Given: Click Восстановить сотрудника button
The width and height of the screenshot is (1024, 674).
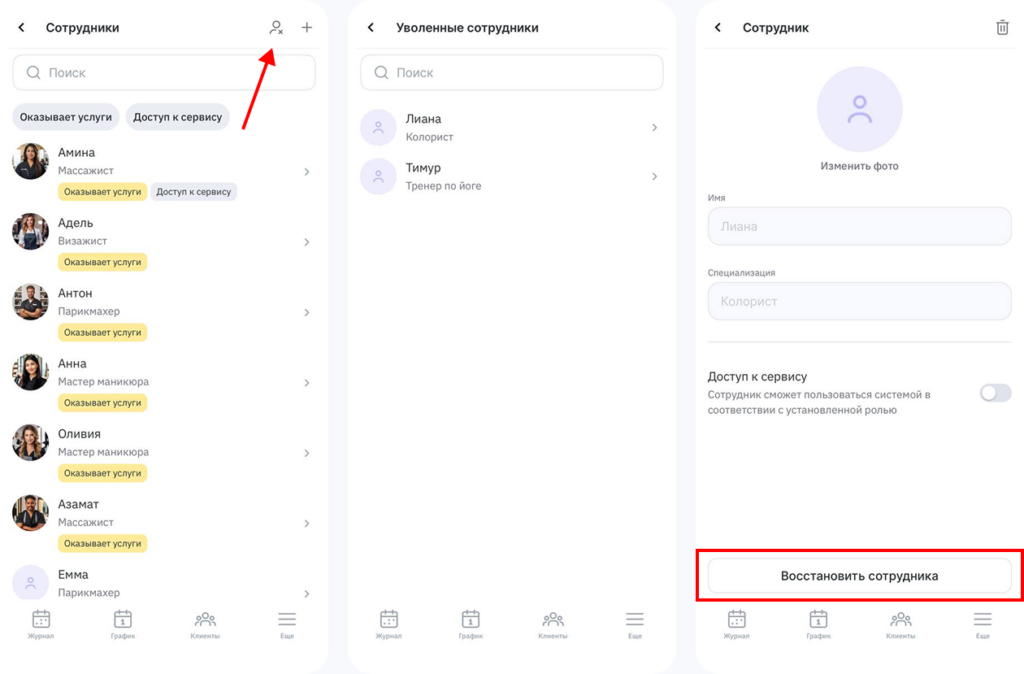Looking at the screenshot, I should coord(859,576).
